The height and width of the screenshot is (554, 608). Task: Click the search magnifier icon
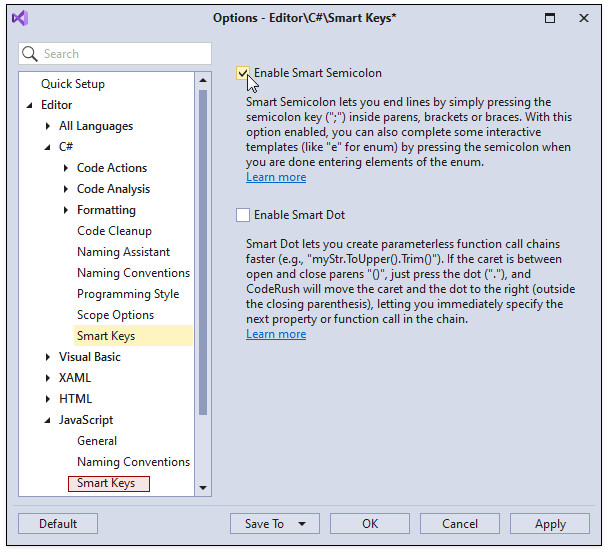tap(29, 54)
